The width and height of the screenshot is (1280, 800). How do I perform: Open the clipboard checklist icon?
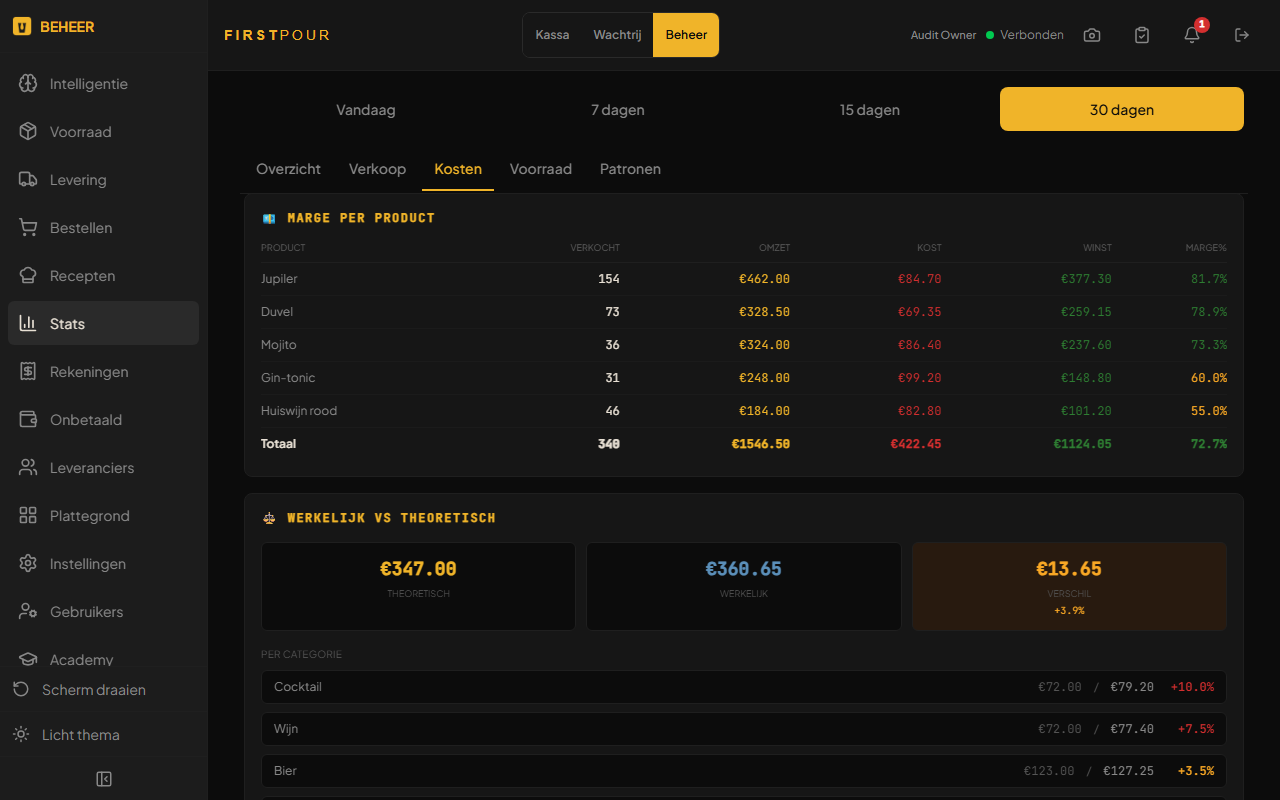[x=1142, y=35]
